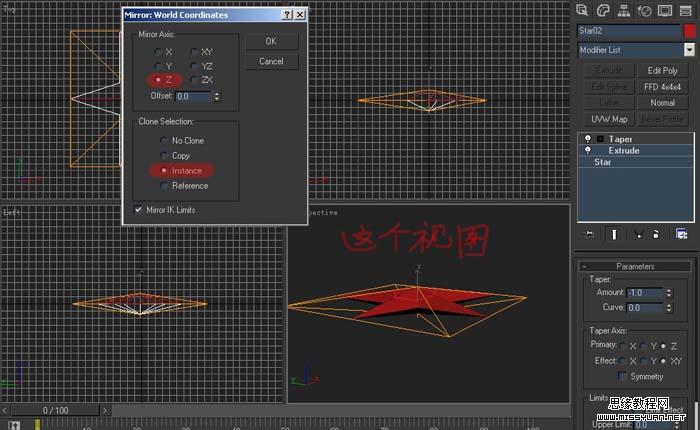
Task: Open the Hierarchy command panel tab
Action: [624, 10]
